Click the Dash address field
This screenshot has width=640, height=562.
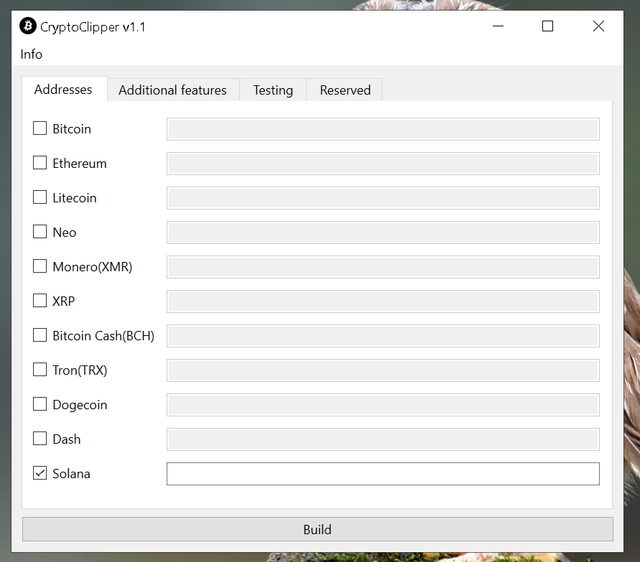point(383,439)
